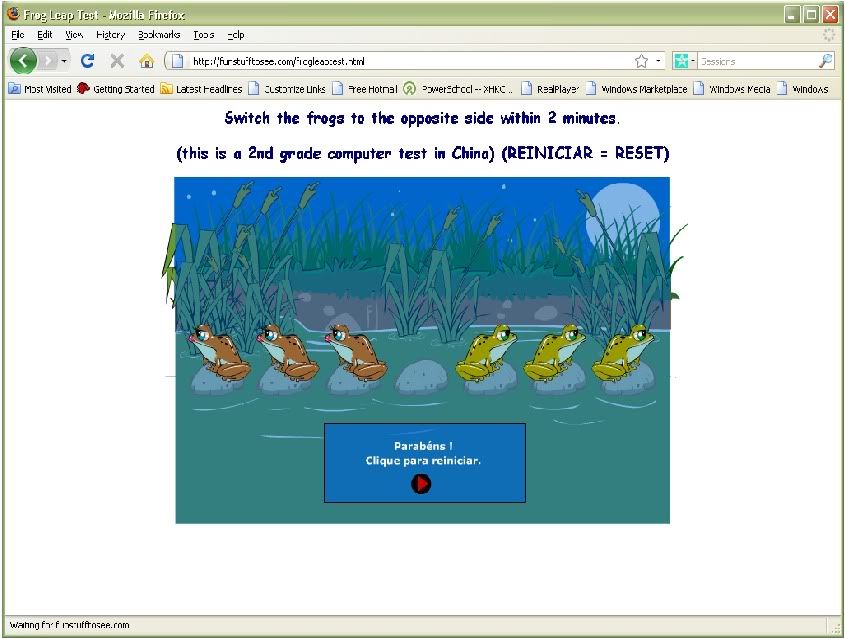Bookmark this page with the star icon
This screenshot has height=638, width=845.
641,61
